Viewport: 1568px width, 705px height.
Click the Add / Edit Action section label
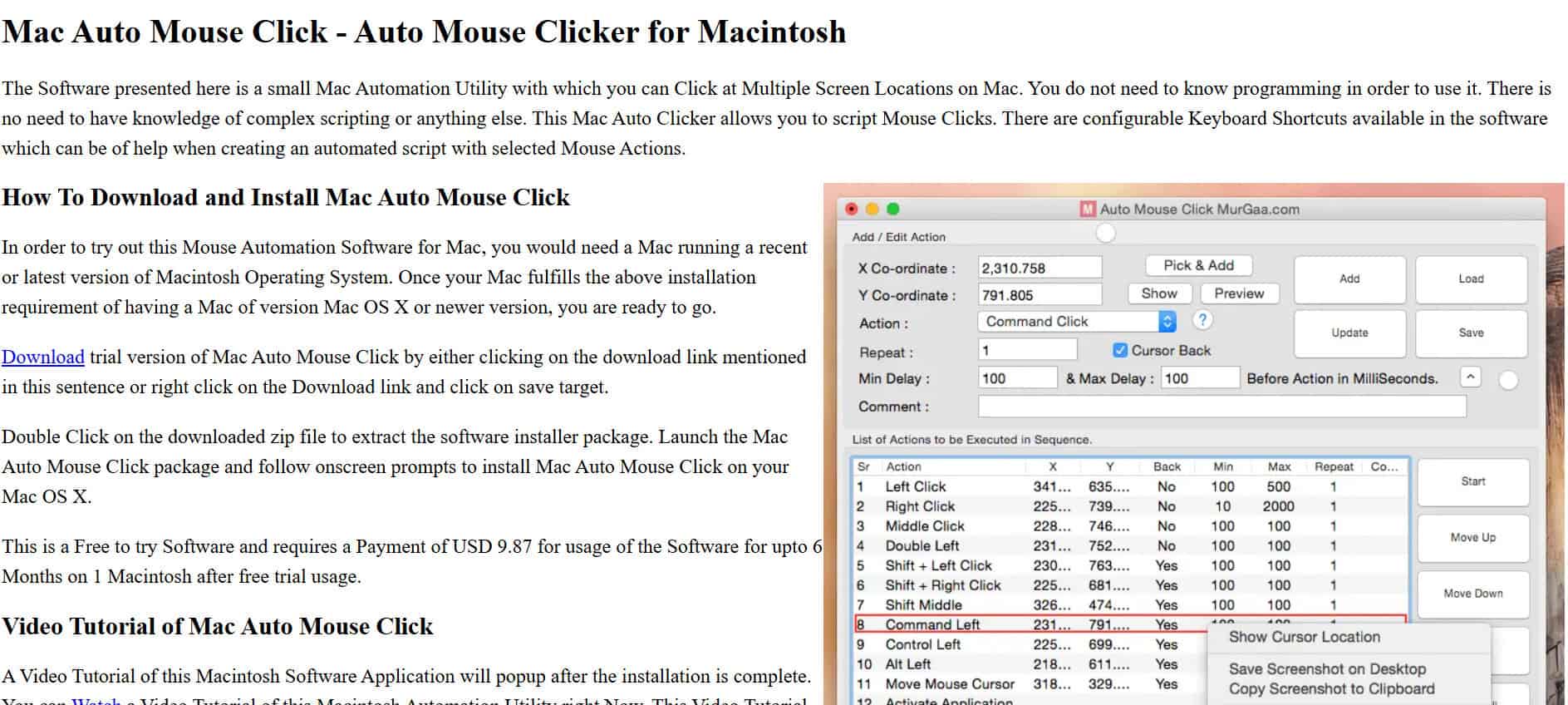click(x=898, y=237)
